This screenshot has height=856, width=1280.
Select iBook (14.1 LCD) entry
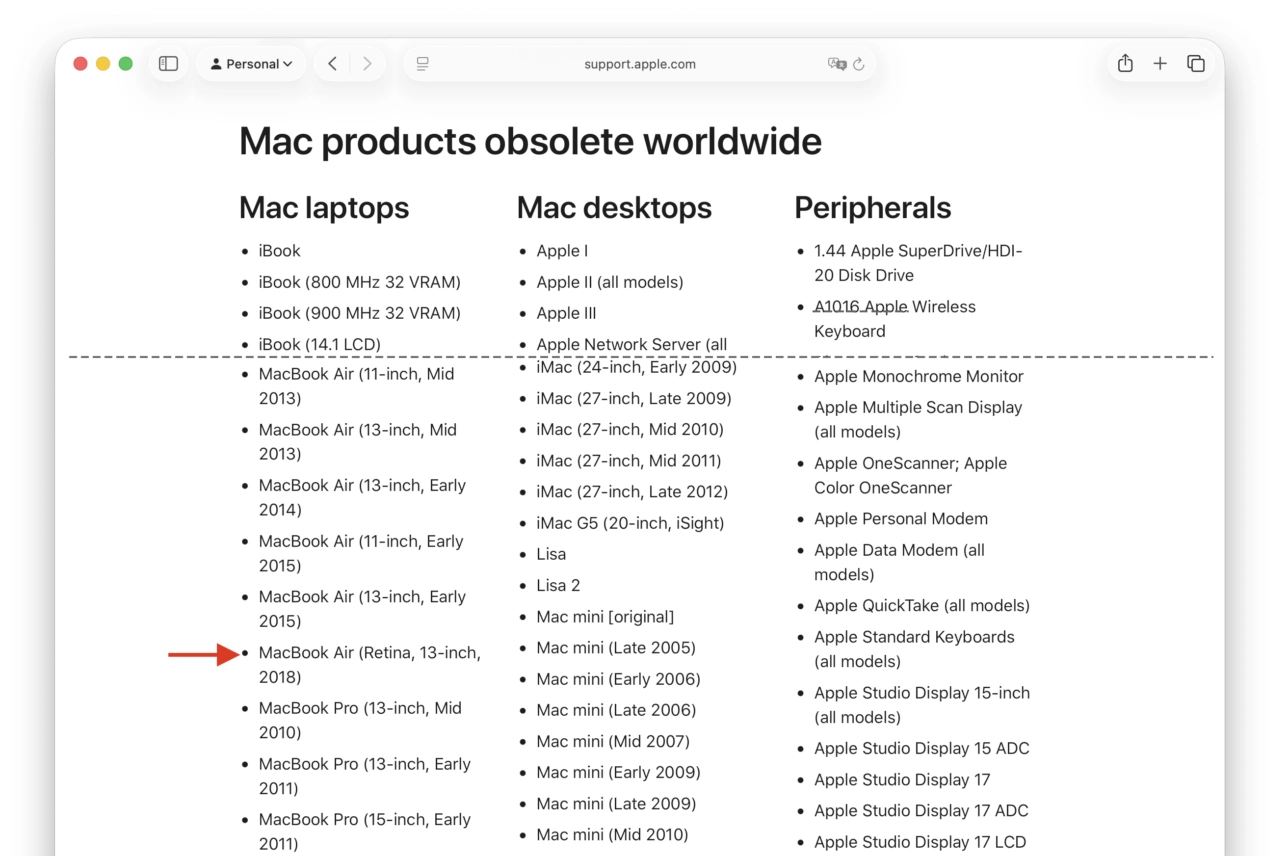(x=319, y=344)
